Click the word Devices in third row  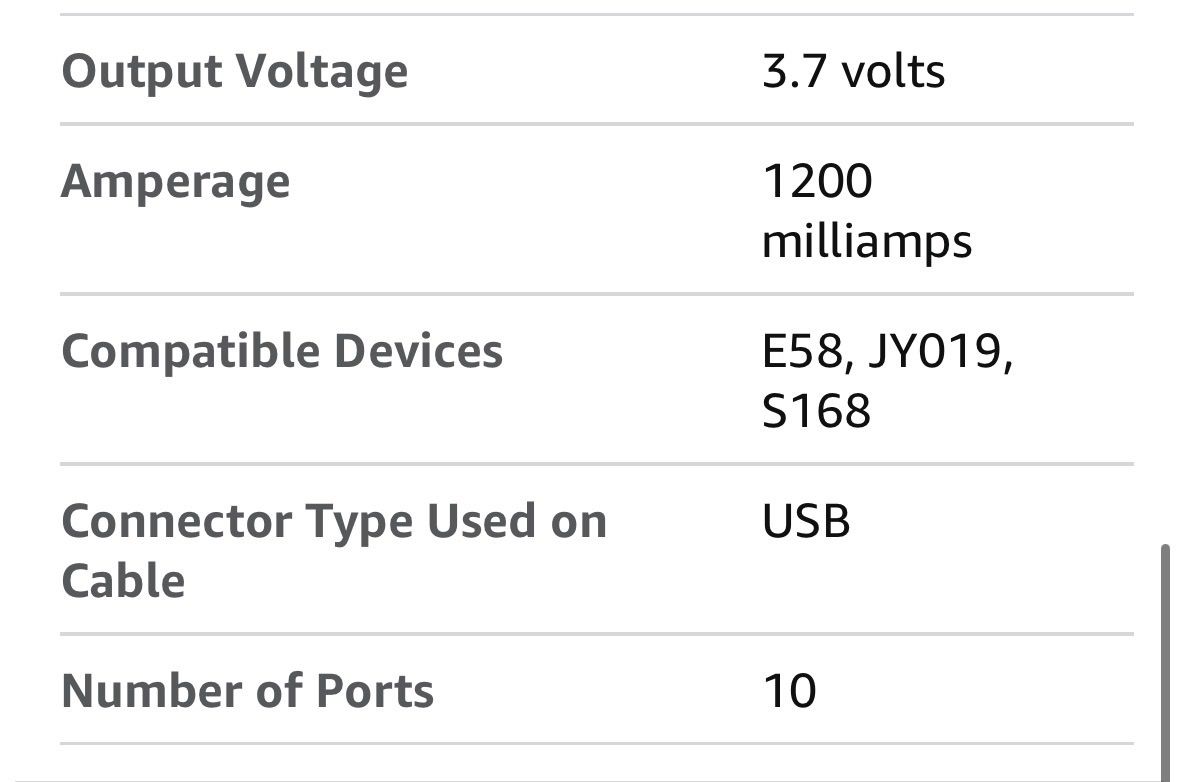coord(418,351)
